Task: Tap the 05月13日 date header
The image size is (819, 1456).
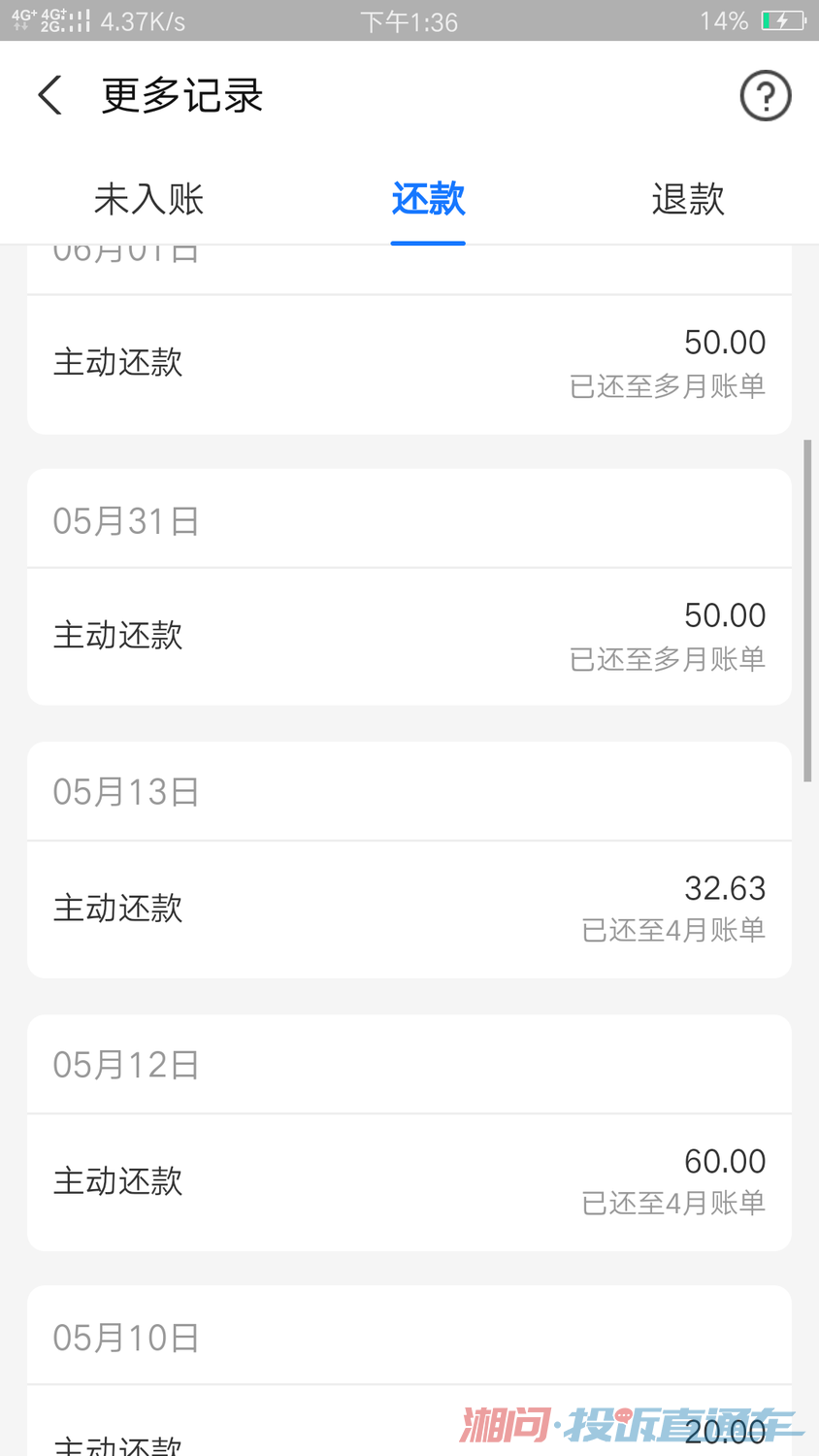Action: [x=126, y=792]
